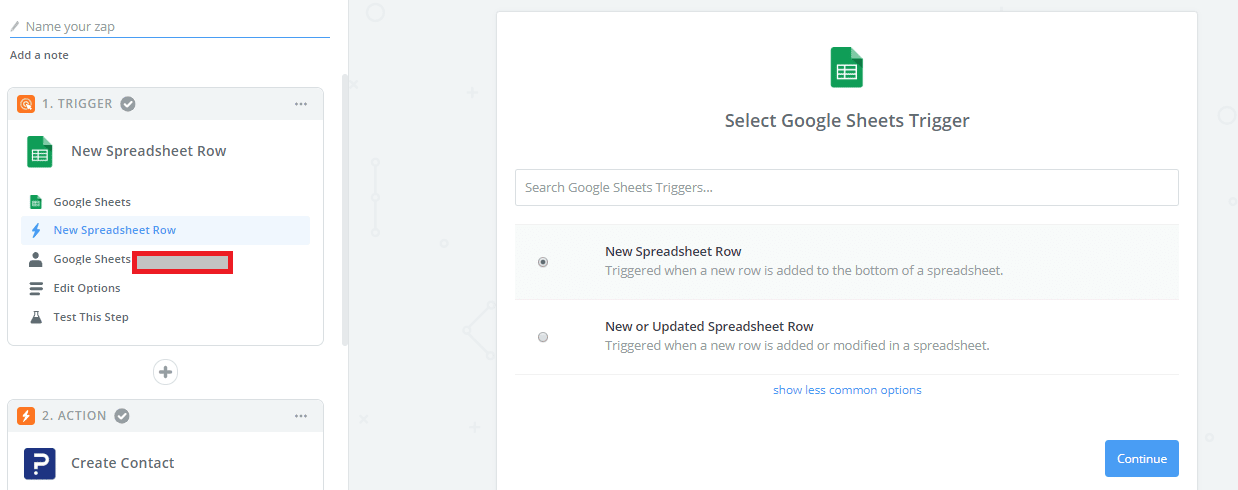Select the Create Contact action heading
The height and width of the screenshot is (490, 1238).
123,463
